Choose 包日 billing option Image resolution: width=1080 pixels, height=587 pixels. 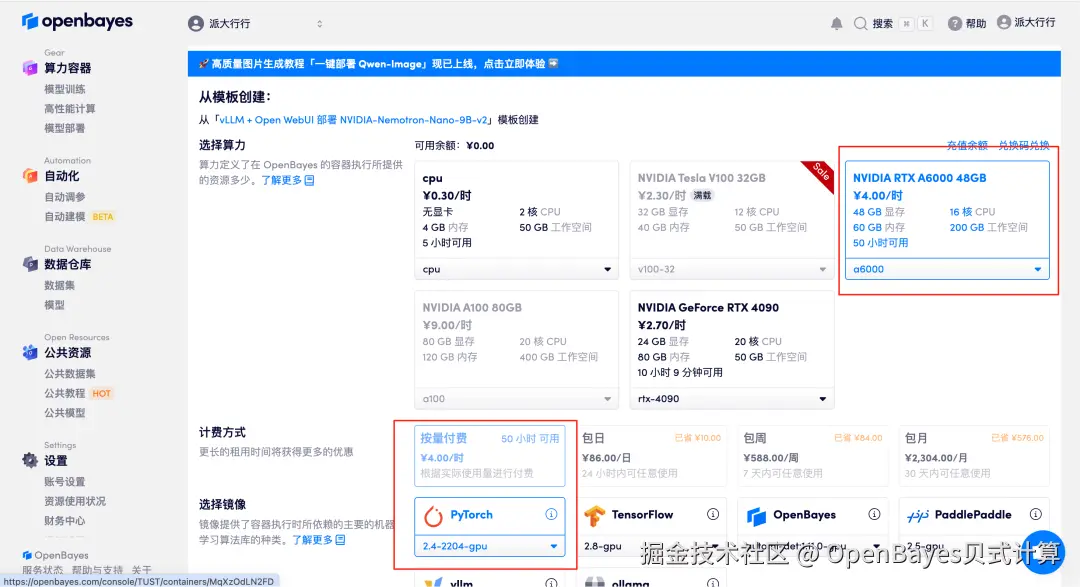652,455
